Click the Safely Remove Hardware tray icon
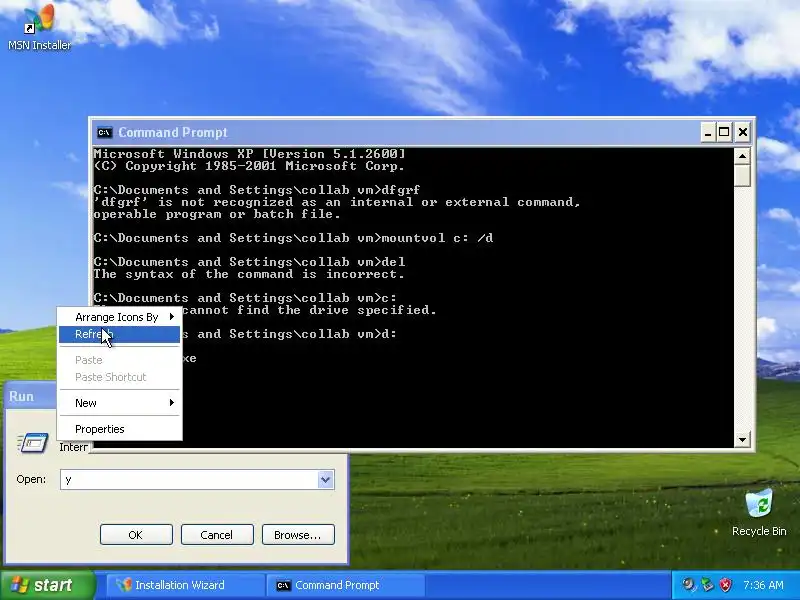Viewport: 800px width, 600px height. coord(707,585)
